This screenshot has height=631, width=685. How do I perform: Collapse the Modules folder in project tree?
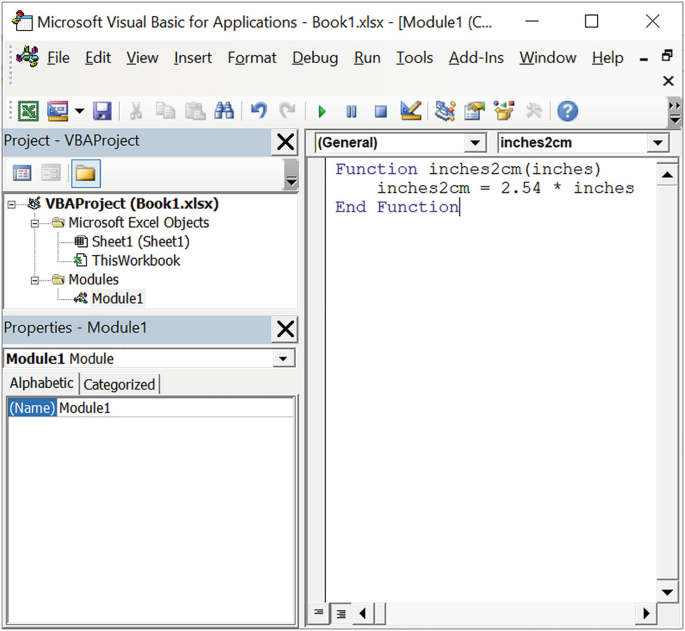pyautogui.click(x=36, y=280)
